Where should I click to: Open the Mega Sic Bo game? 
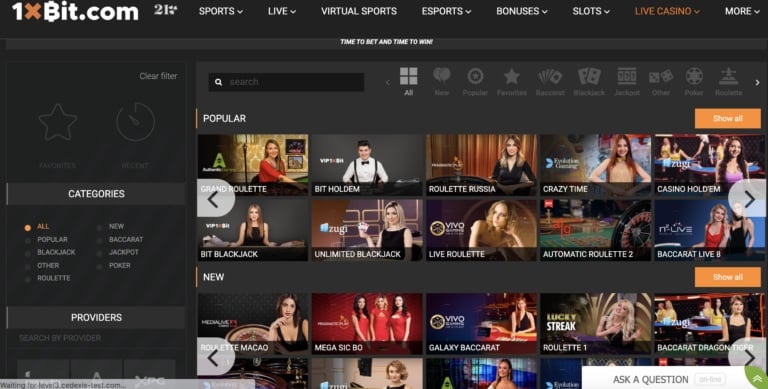367,324
